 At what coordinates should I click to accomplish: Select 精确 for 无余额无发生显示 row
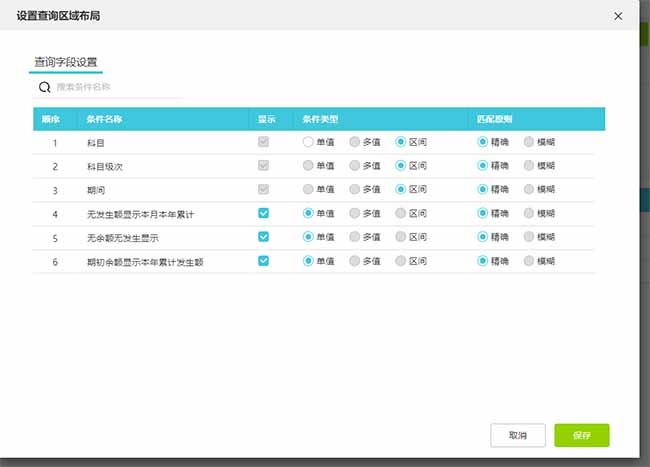click(x=482, y=237)
